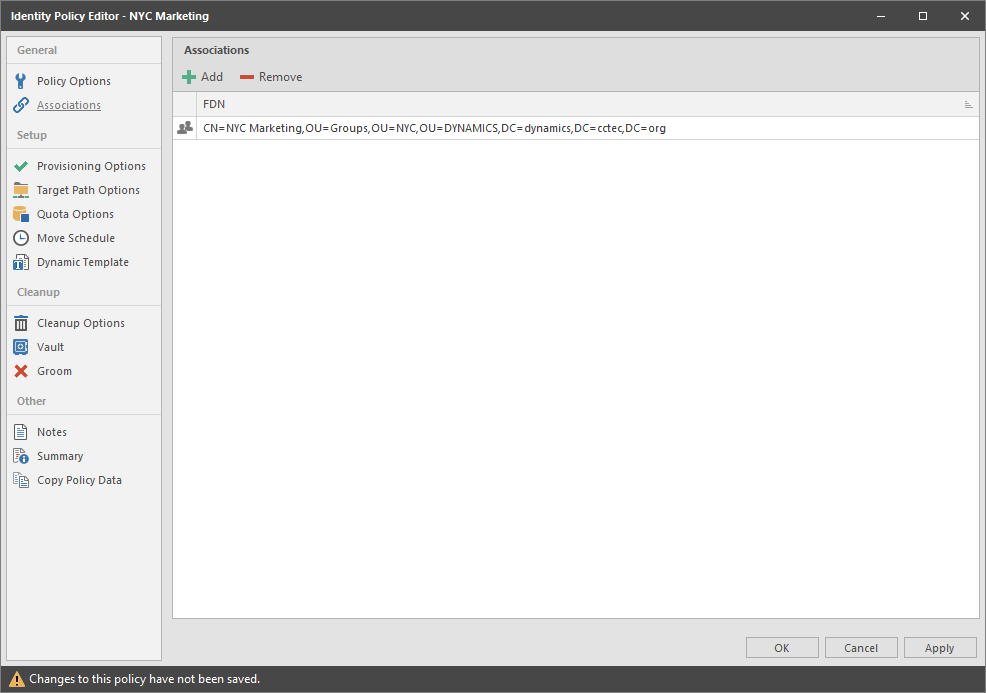Click the Notes page icon
The height and width of the screenshot is (693, 986).
pos(21,432)
